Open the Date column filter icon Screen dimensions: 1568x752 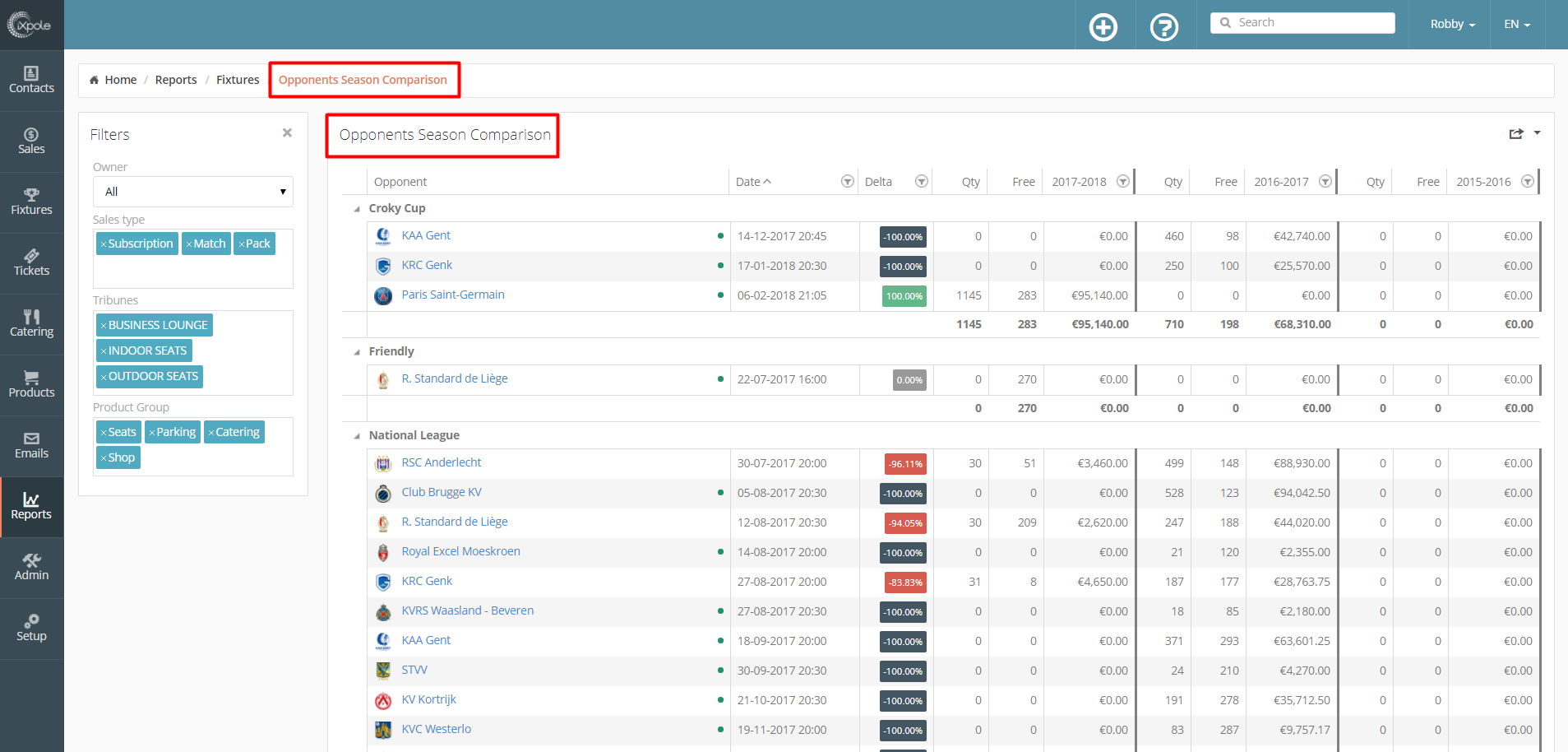[x=847, y=181]
